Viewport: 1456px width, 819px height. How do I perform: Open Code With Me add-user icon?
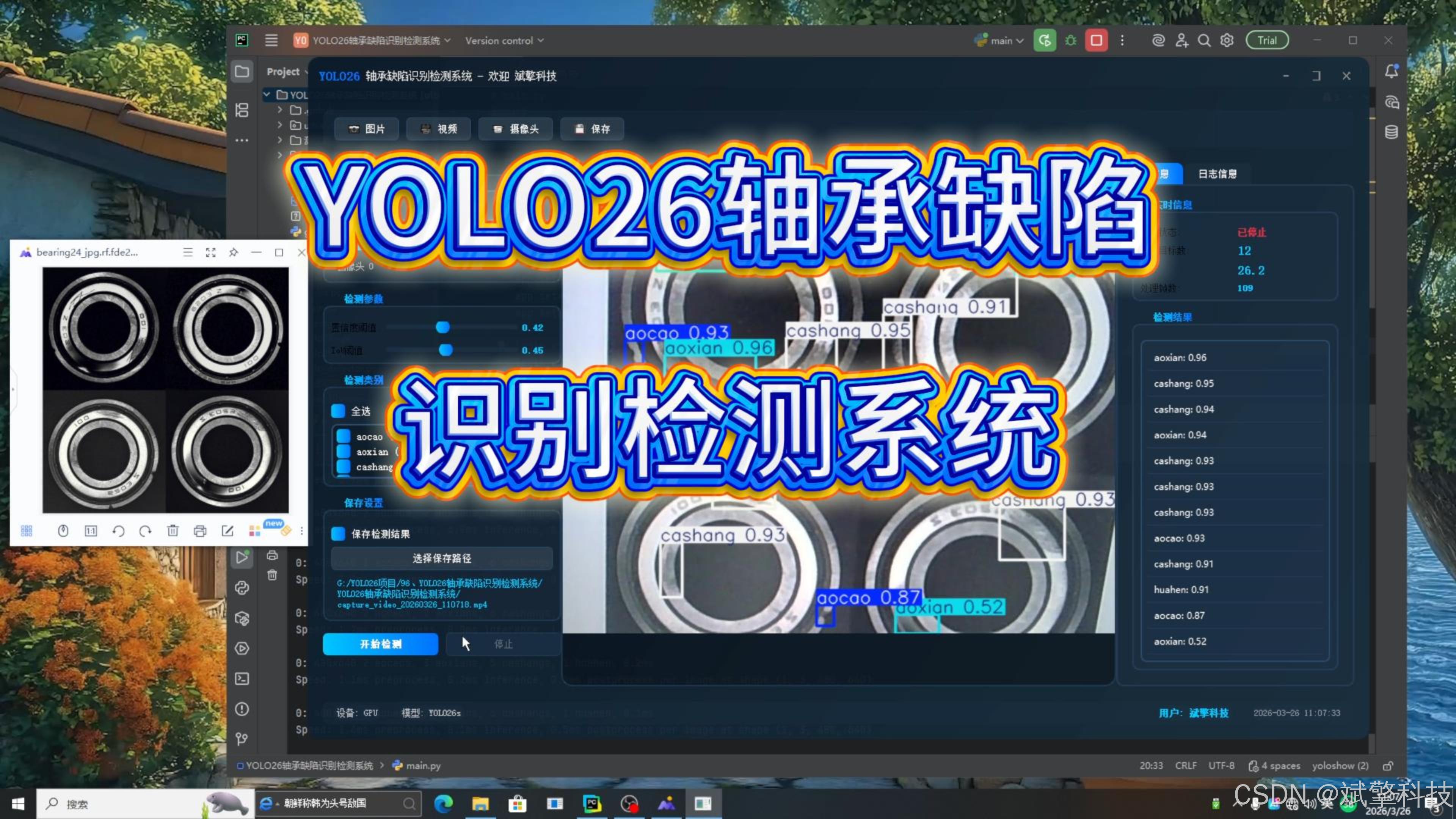point(1181,40)
